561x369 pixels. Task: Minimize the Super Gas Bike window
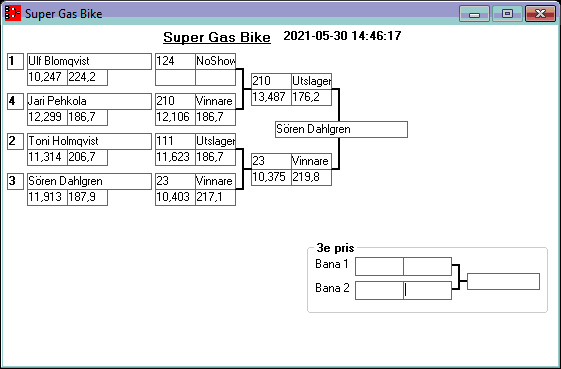click(x=474, y=14)
